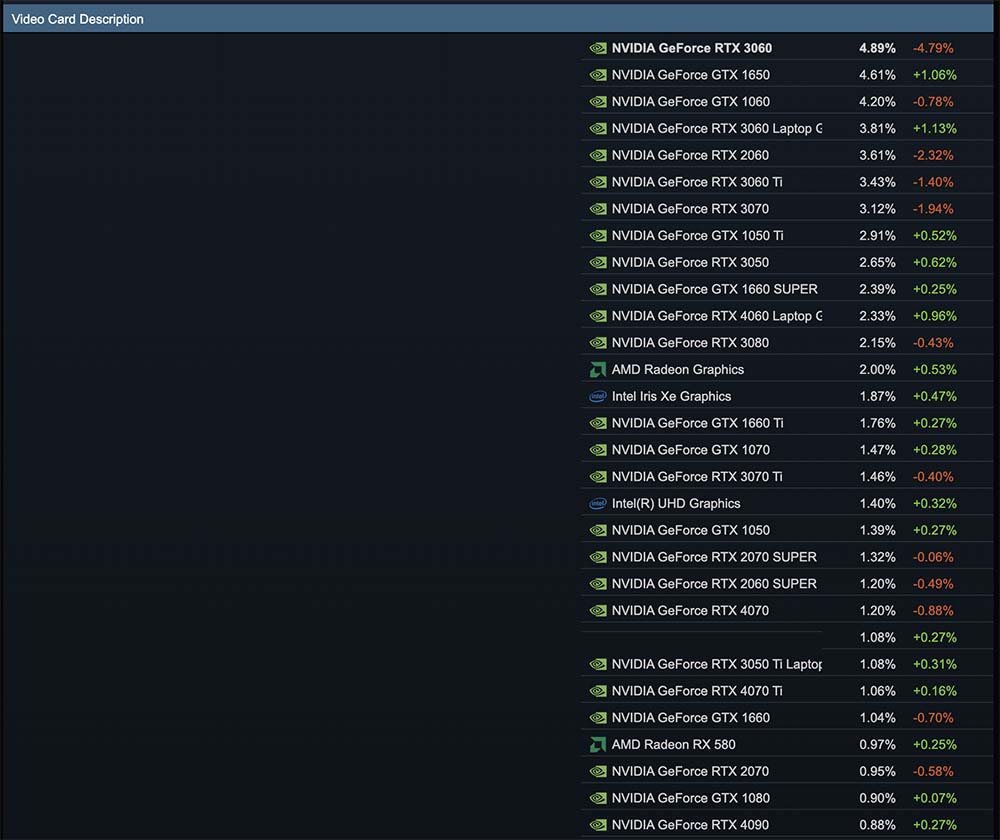Click AMD icon beside Radeon Graphics
The height and width of the screenshot is (840, 1000).
click(x=598, y=370)
